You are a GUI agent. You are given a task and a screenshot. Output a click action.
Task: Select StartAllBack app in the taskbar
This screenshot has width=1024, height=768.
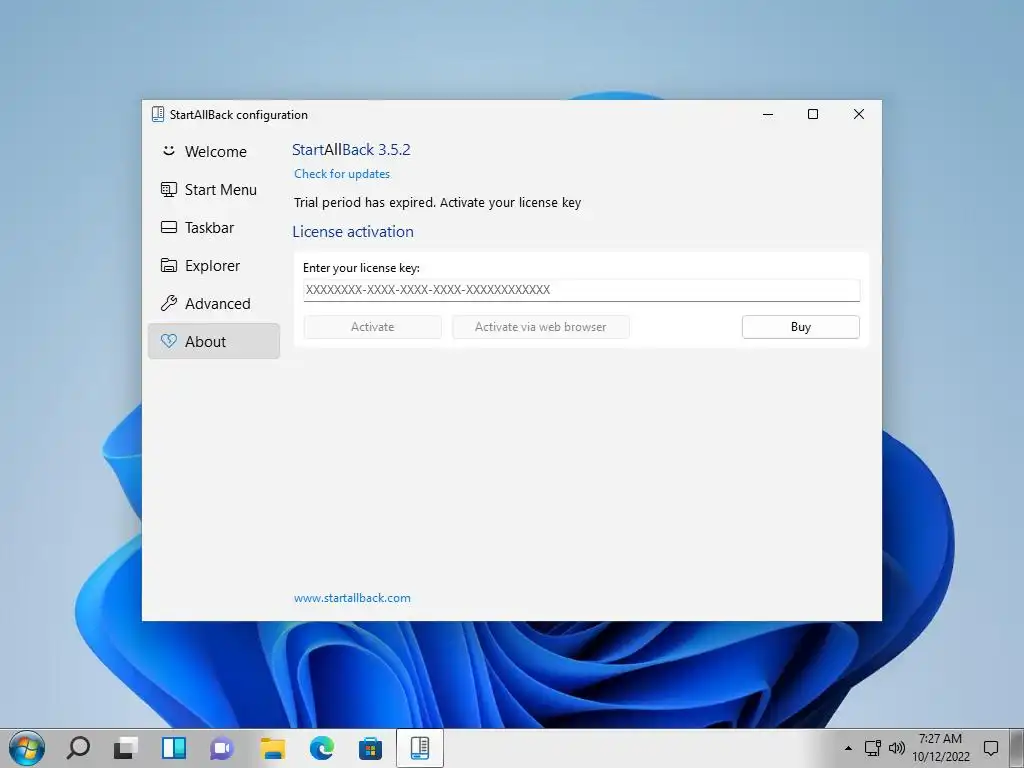pos(420,748)
